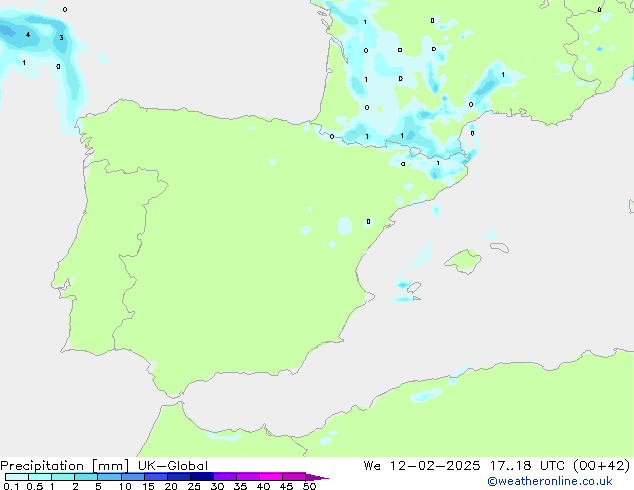Click the precipitation value "3" on the map
The width and height of the screenshot is (634, 490).
point(61,38)
